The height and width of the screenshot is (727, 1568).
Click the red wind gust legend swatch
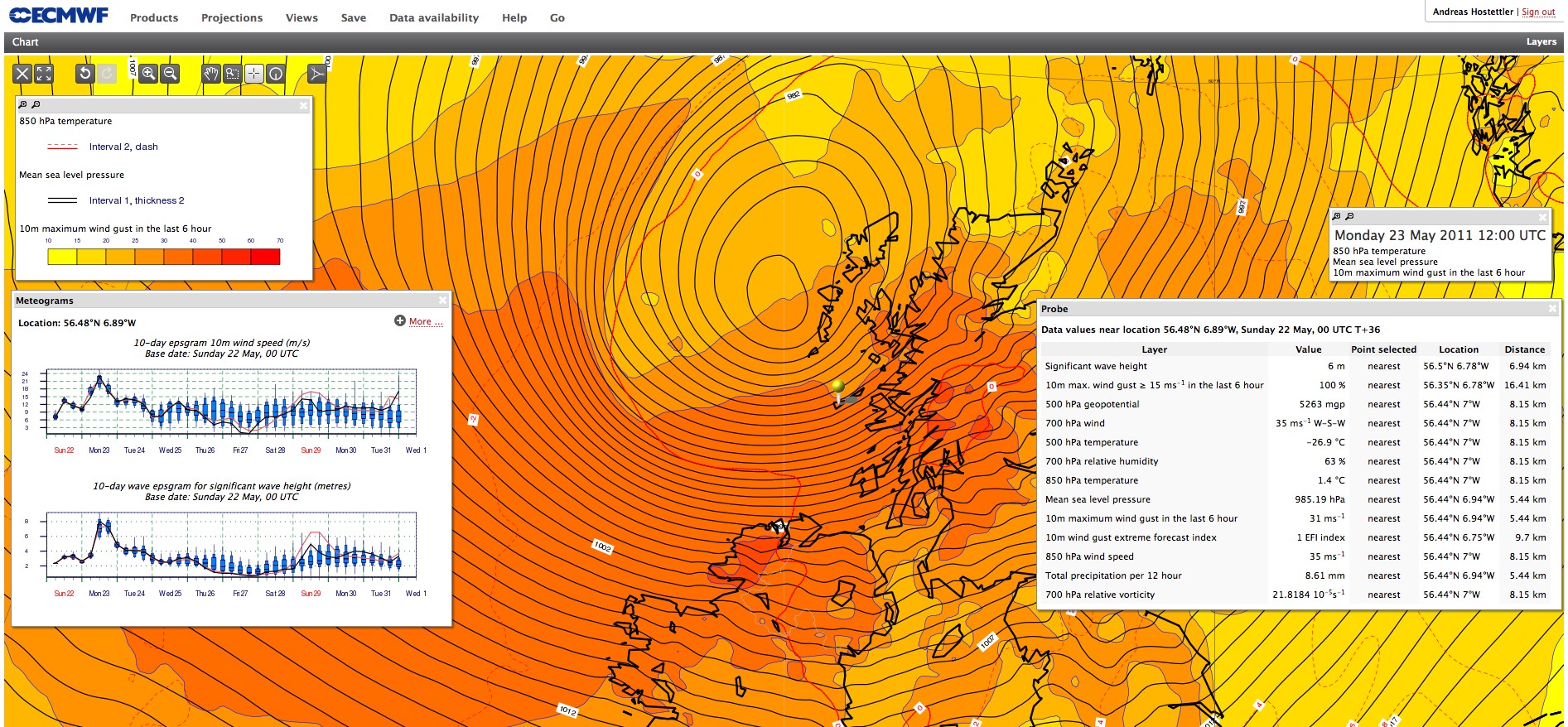point(265,257)
